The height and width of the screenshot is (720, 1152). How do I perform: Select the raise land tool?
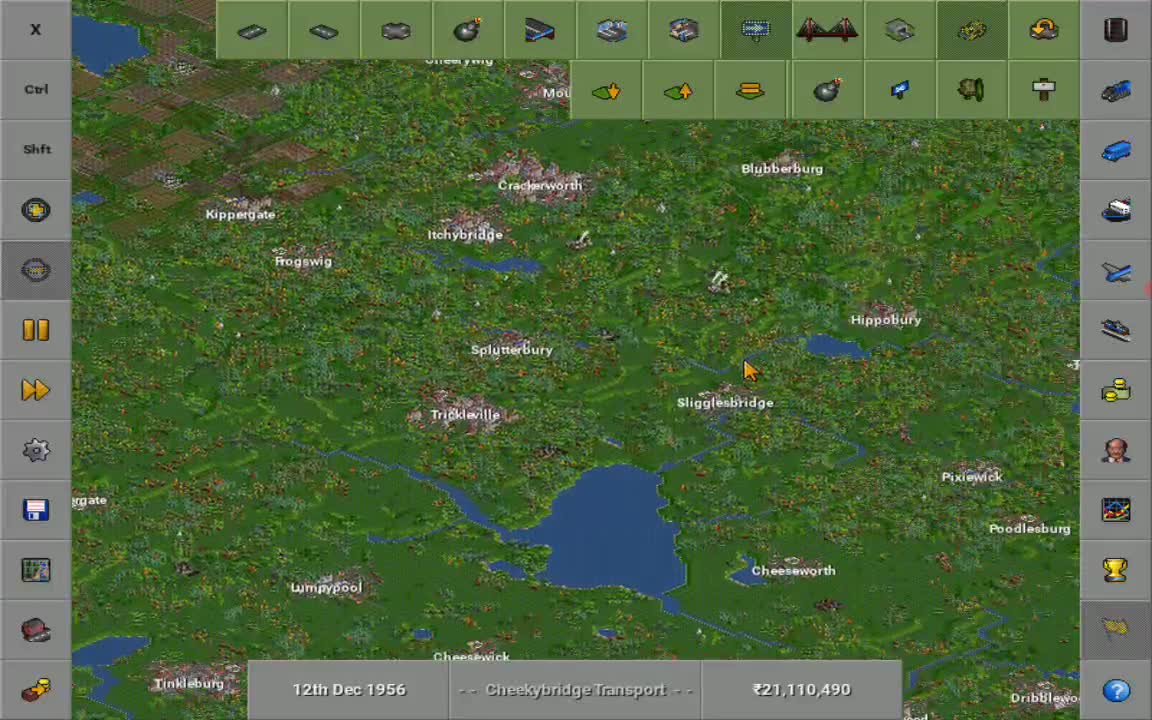tap(678, 90)
